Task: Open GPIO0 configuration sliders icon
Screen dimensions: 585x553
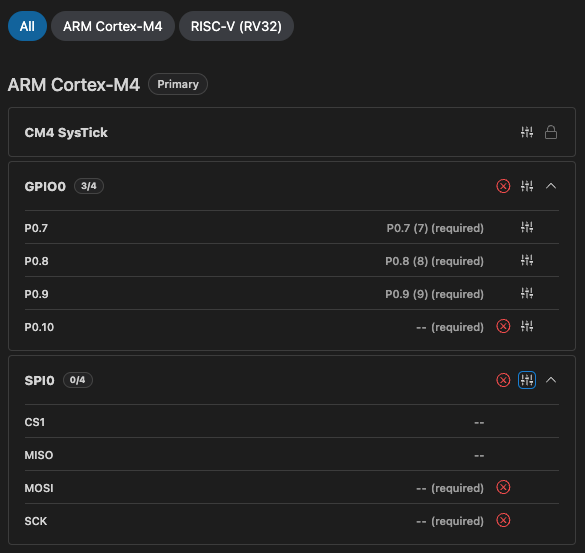Action: (x=527, y=186)
